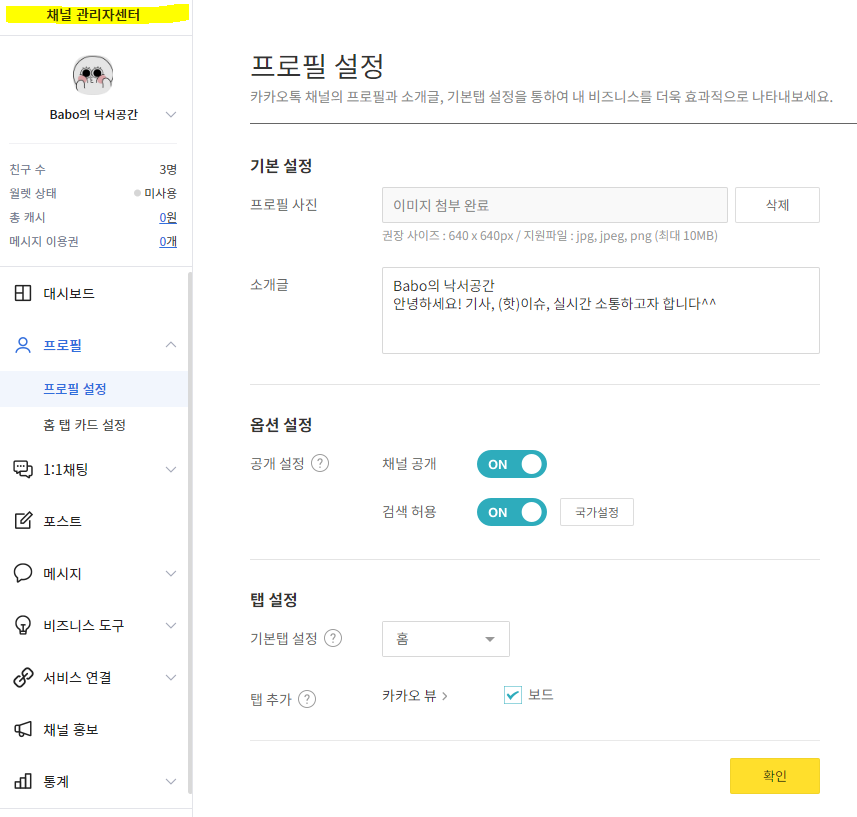Open the 기본탭 설정 dropdown showing 홈
The height and width of the screenshot is (817, 857).
coord(445,638)
